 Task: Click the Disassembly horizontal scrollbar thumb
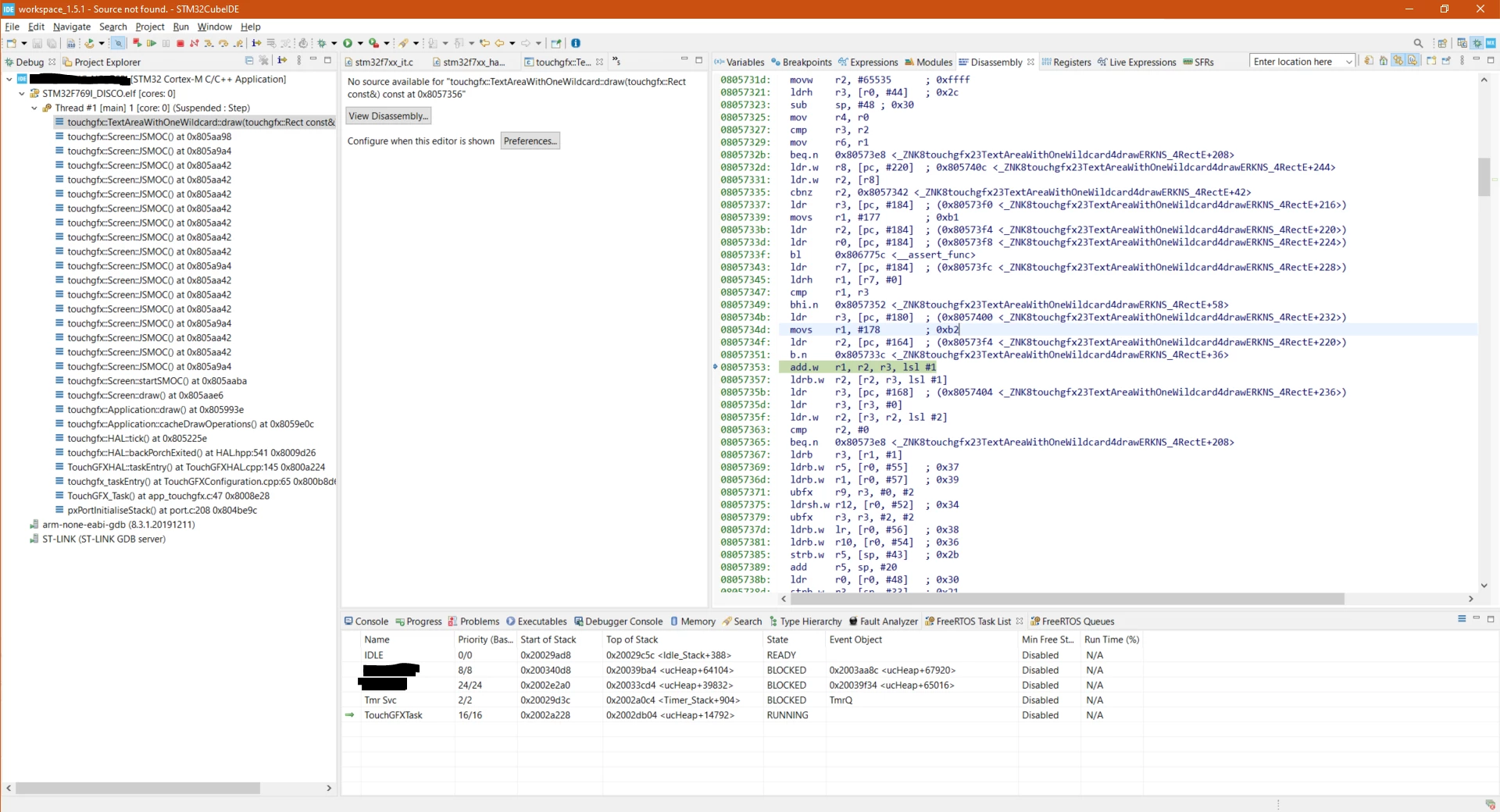[1066, 599]
